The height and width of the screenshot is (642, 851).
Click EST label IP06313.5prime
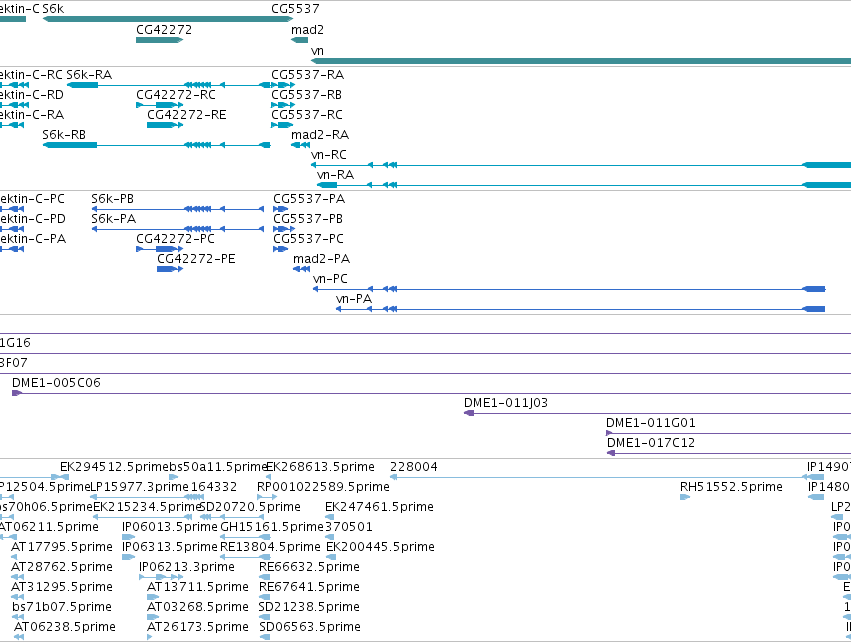(x=170, y=548)
